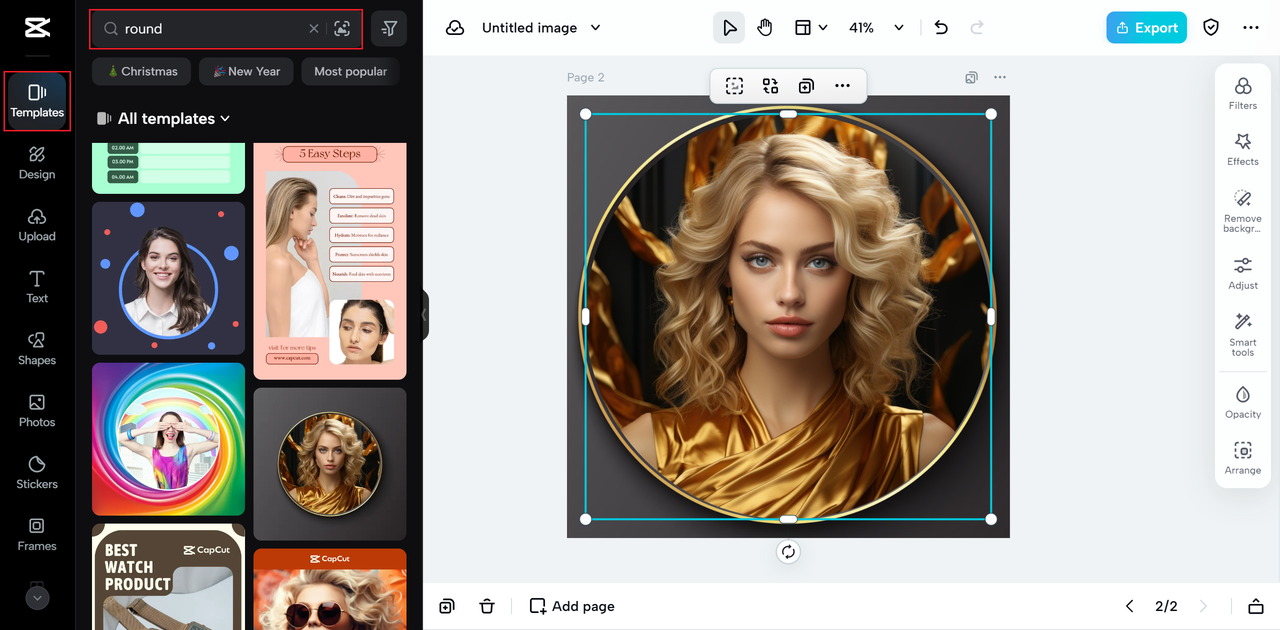
Task: Open the Shapes panel
Action: tap(37, 349)
